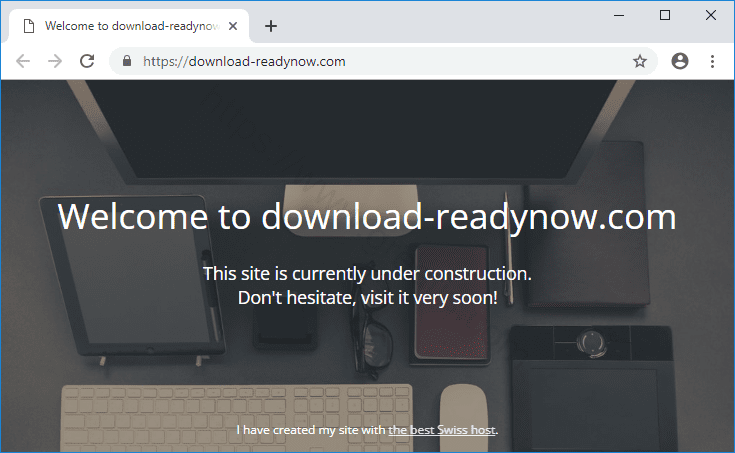Click "Don't hesitate, visit it very soon!" text

point(368,298)
